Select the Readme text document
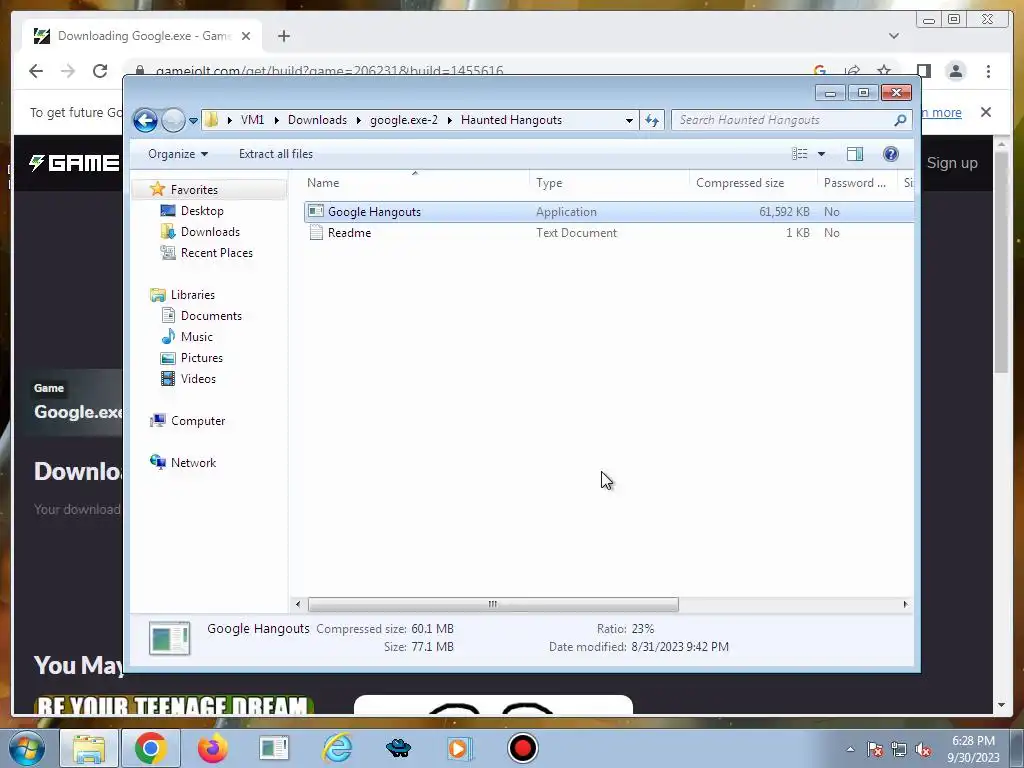 tap(609, 232)
